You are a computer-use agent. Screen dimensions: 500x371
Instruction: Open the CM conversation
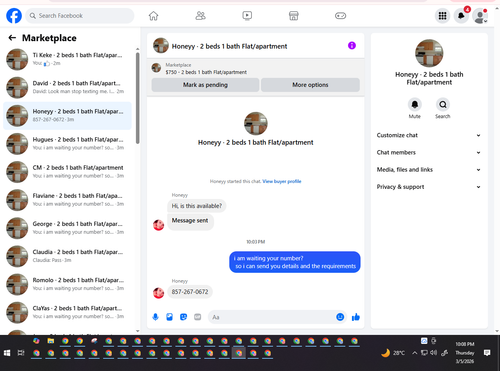67,172
